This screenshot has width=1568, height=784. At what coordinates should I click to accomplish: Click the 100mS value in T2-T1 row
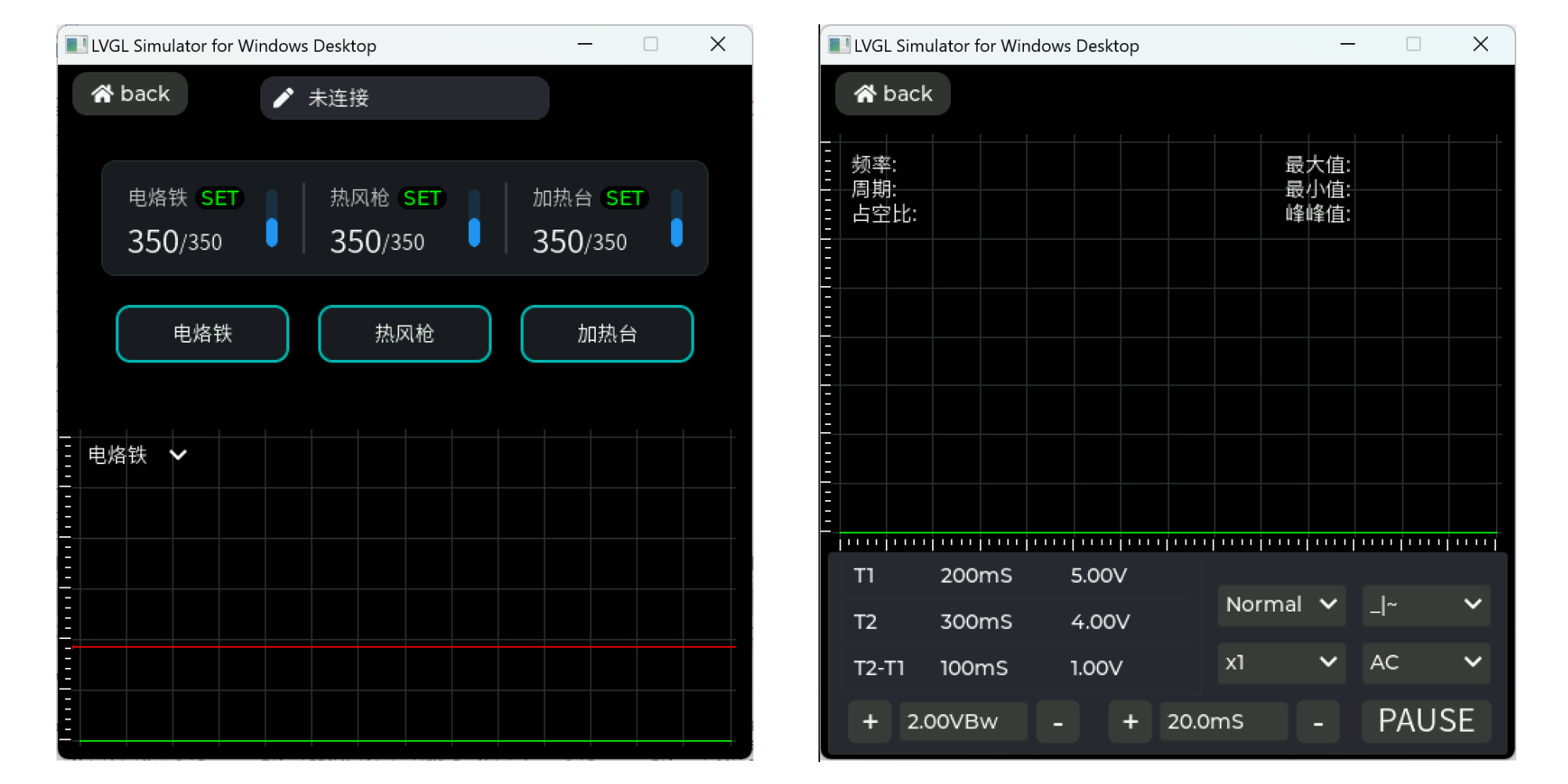pyautogui.click(x=975, y=668)
